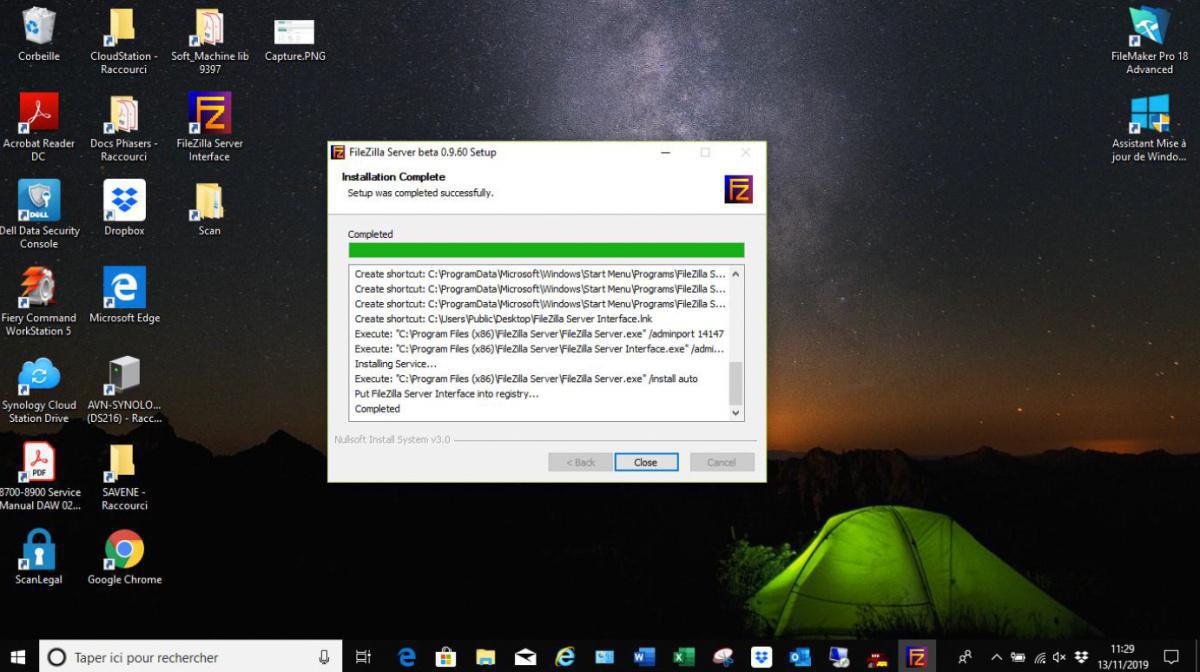Click the greyed Cancel button in Setup
This screenshot has width=1200, height=672.
721,462
